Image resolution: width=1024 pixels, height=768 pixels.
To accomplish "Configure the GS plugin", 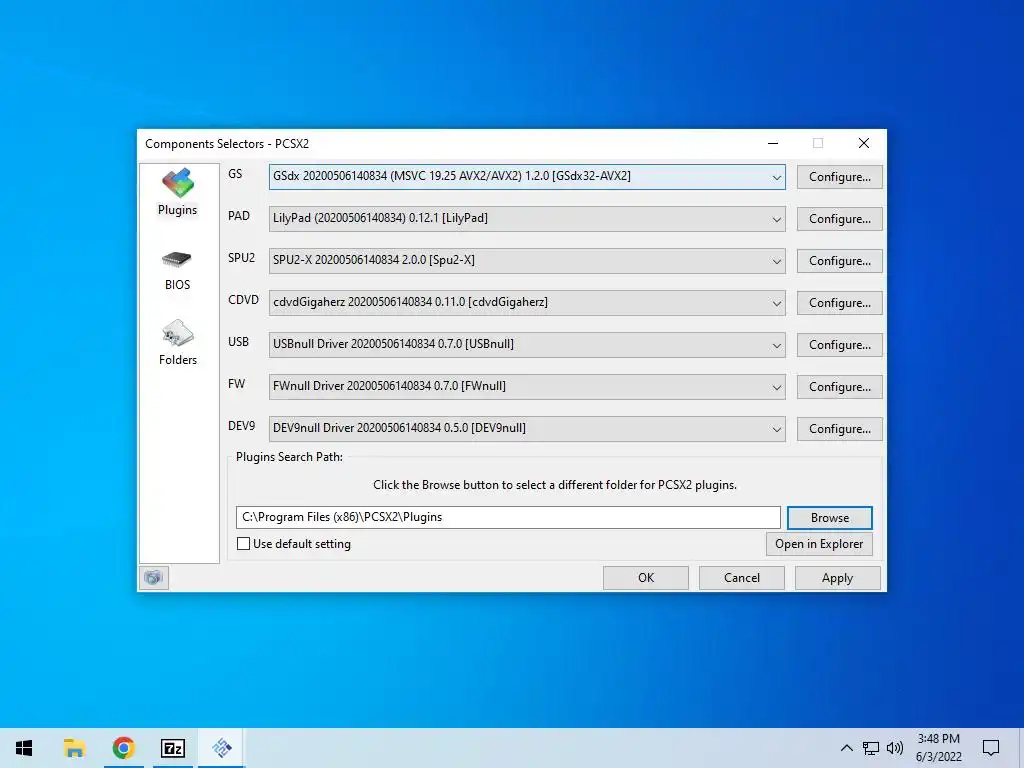I will point(839,177).
